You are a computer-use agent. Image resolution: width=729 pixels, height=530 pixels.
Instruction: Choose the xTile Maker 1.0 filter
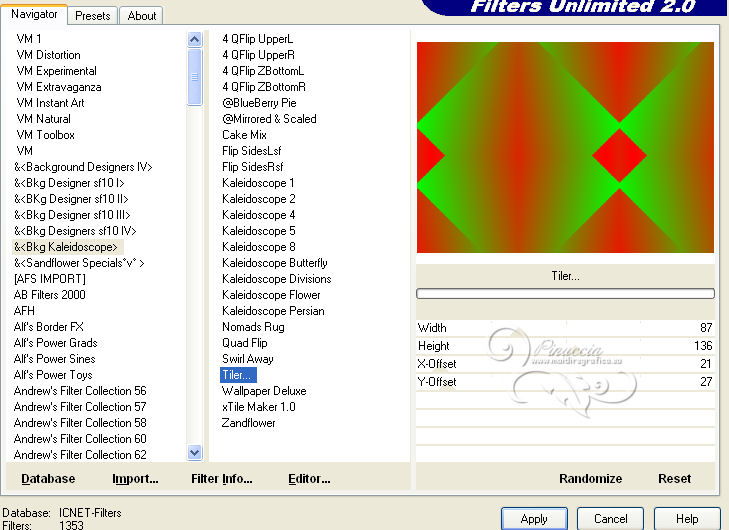[x=258, y=407]
